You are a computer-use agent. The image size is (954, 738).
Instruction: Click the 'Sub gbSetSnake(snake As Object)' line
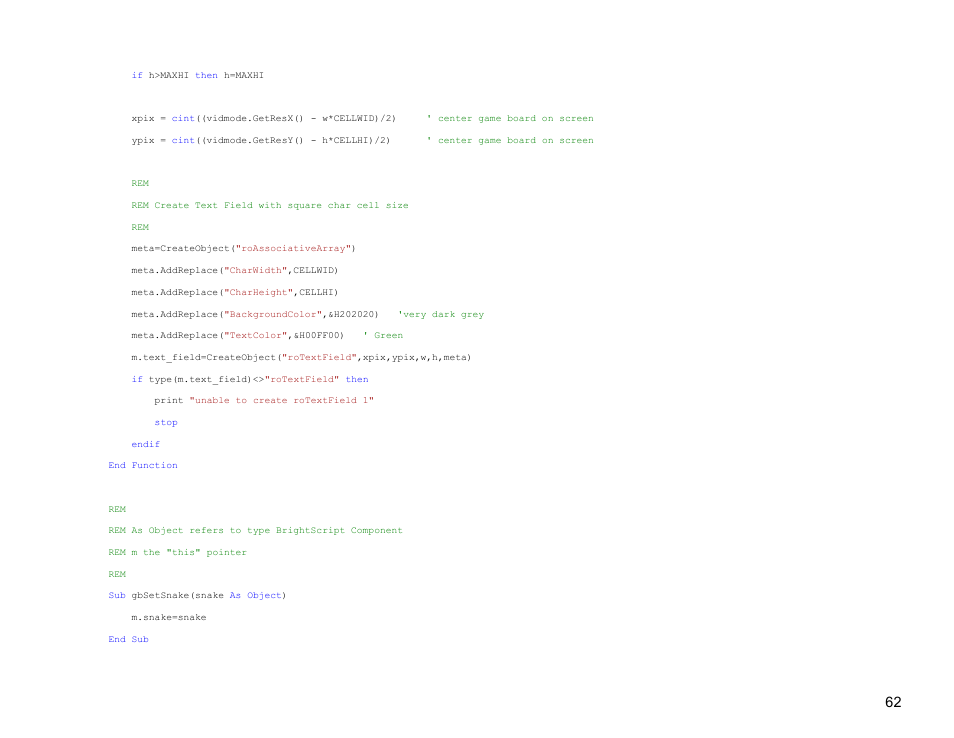[x=197, y=596]
